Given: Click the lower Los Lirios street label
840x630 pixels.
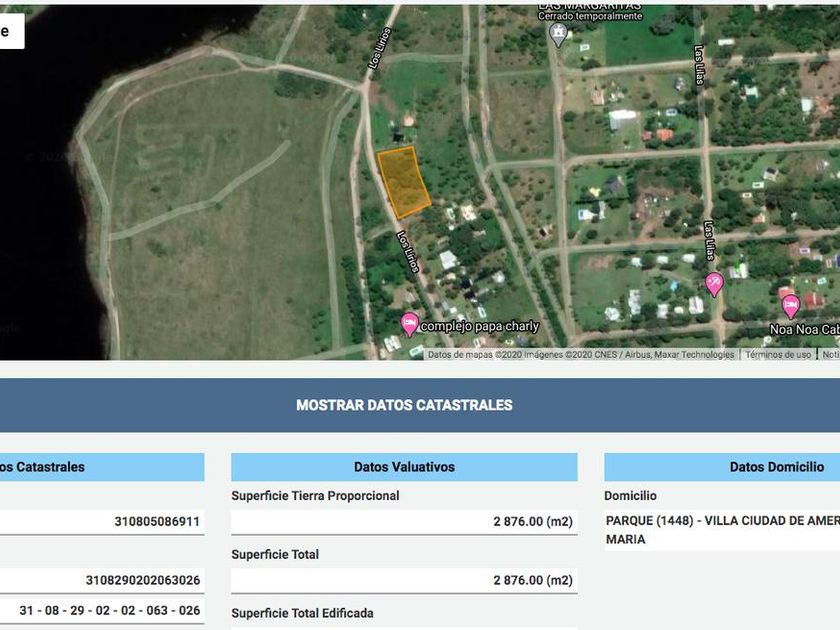Looking at the screenshot, I should [x=408, y=252].
